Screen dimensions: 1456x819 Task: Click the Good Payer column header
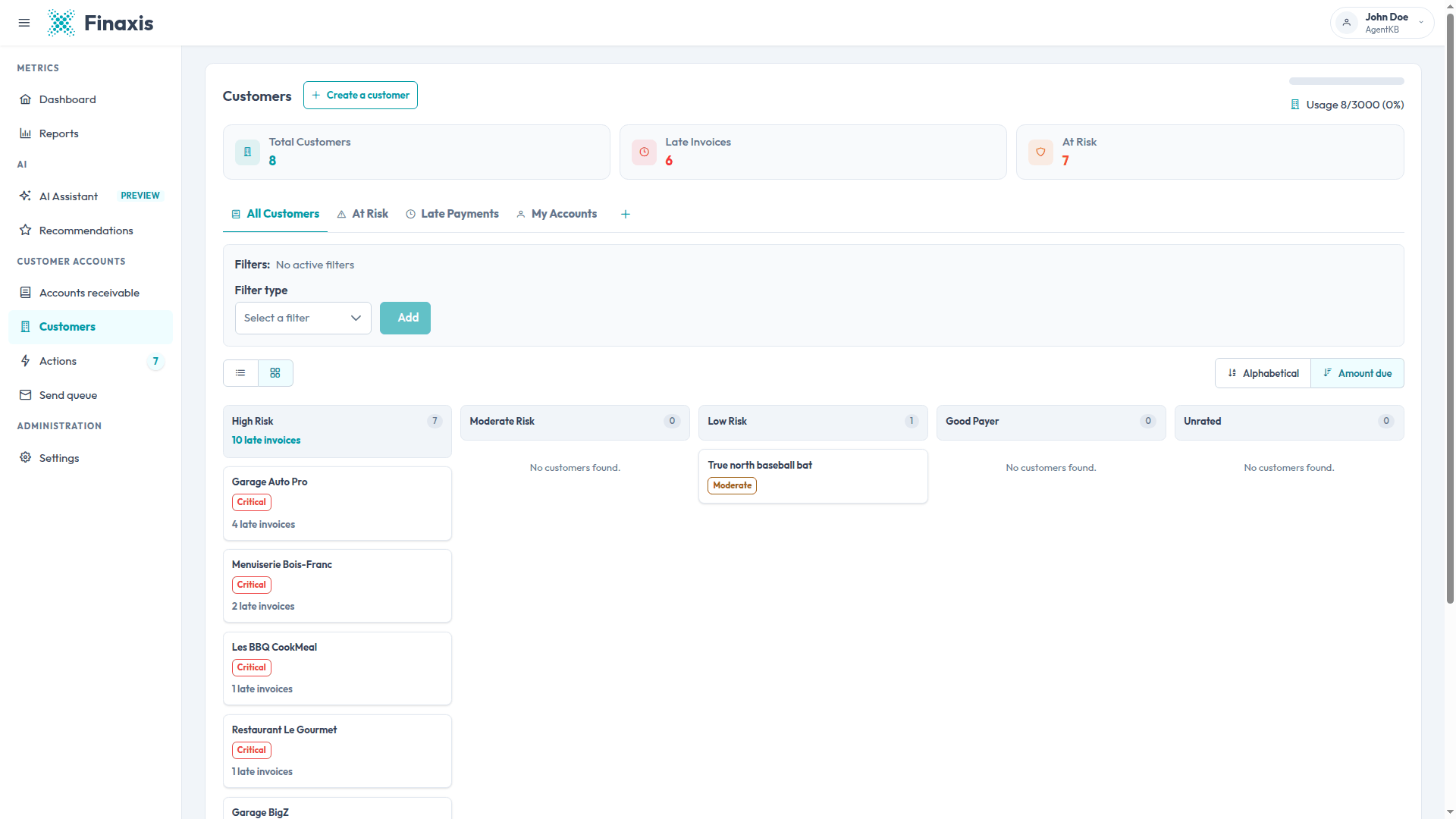pos(1051,422)
